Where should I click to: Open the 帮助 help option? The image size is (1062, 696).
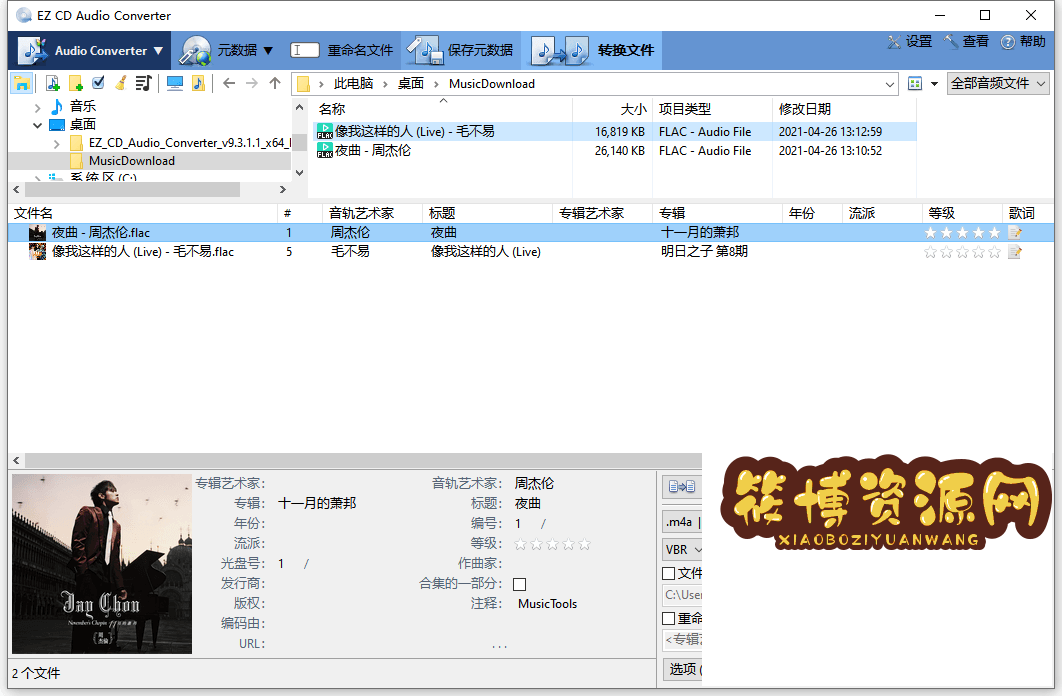(x=1023, y=41)
